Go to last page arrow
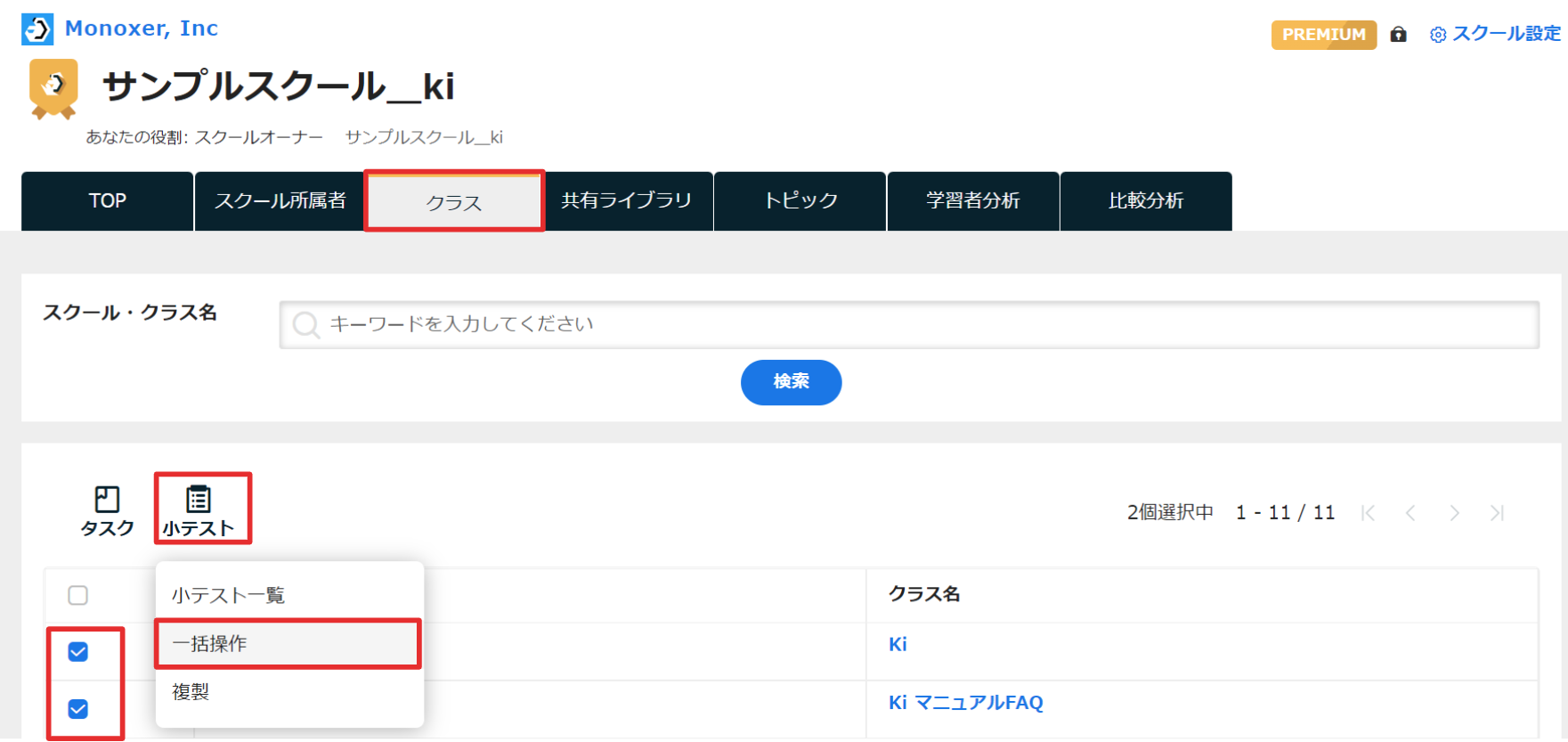Viewport: 1568px width, 742px height. click(x=1497, y=513)
